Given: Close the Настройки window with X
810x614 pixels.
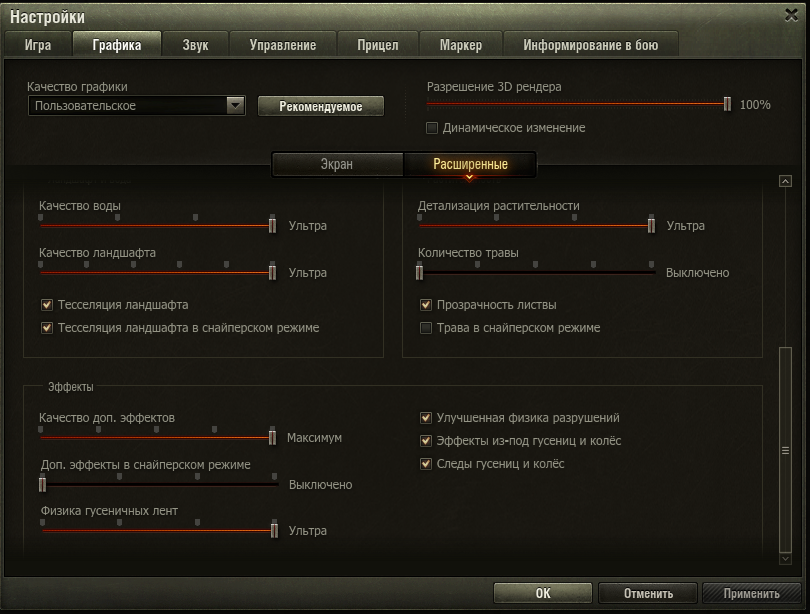Looking at the screenshot, I should click(x=791, y=15).
